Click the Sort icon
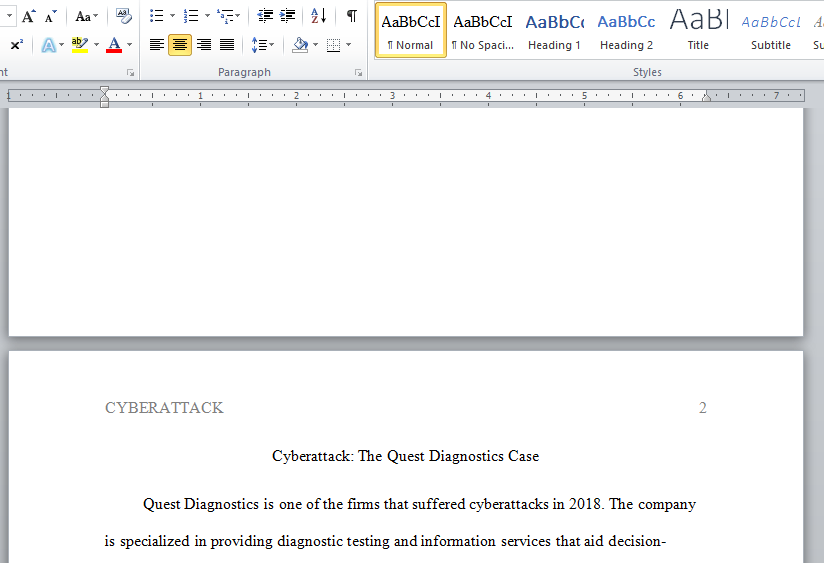824x563 pixels. 319,16
